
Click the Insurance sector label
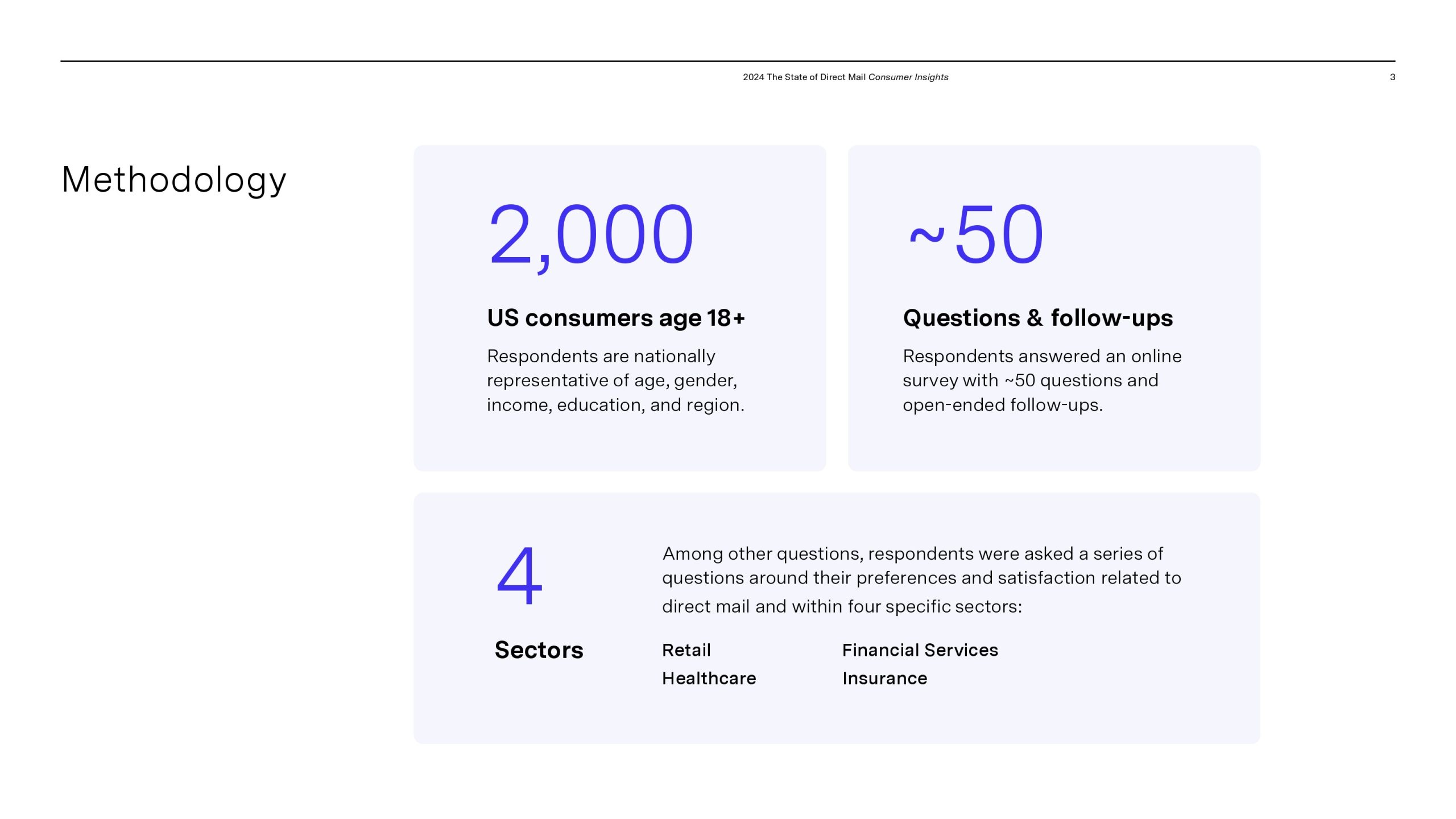pyautogui.click(x=884, y=679)
